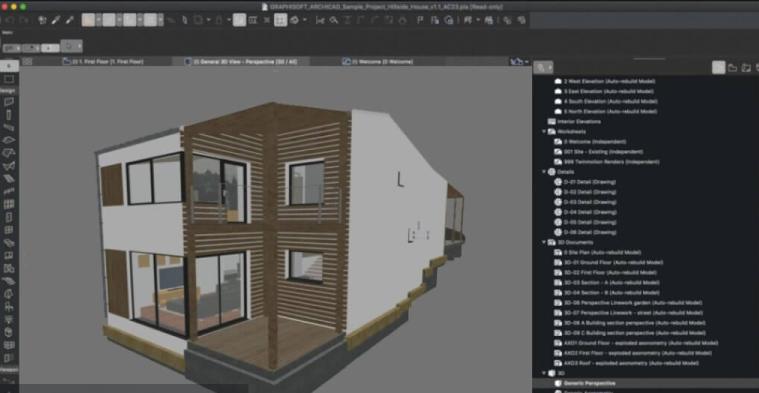The width and height of the screenshot is (759, 393).
Task: Select the Curtain Wall grid tool icon
Action: tap(9, 204)
